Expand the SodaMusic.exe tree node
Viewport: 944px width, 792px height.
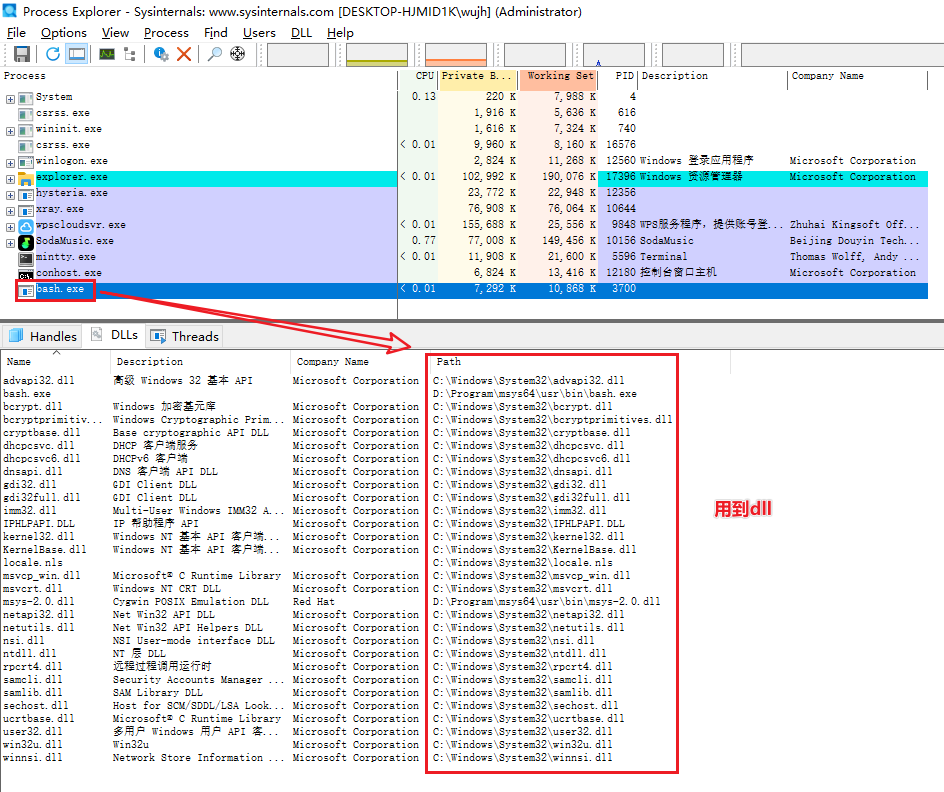pos(10,243)
